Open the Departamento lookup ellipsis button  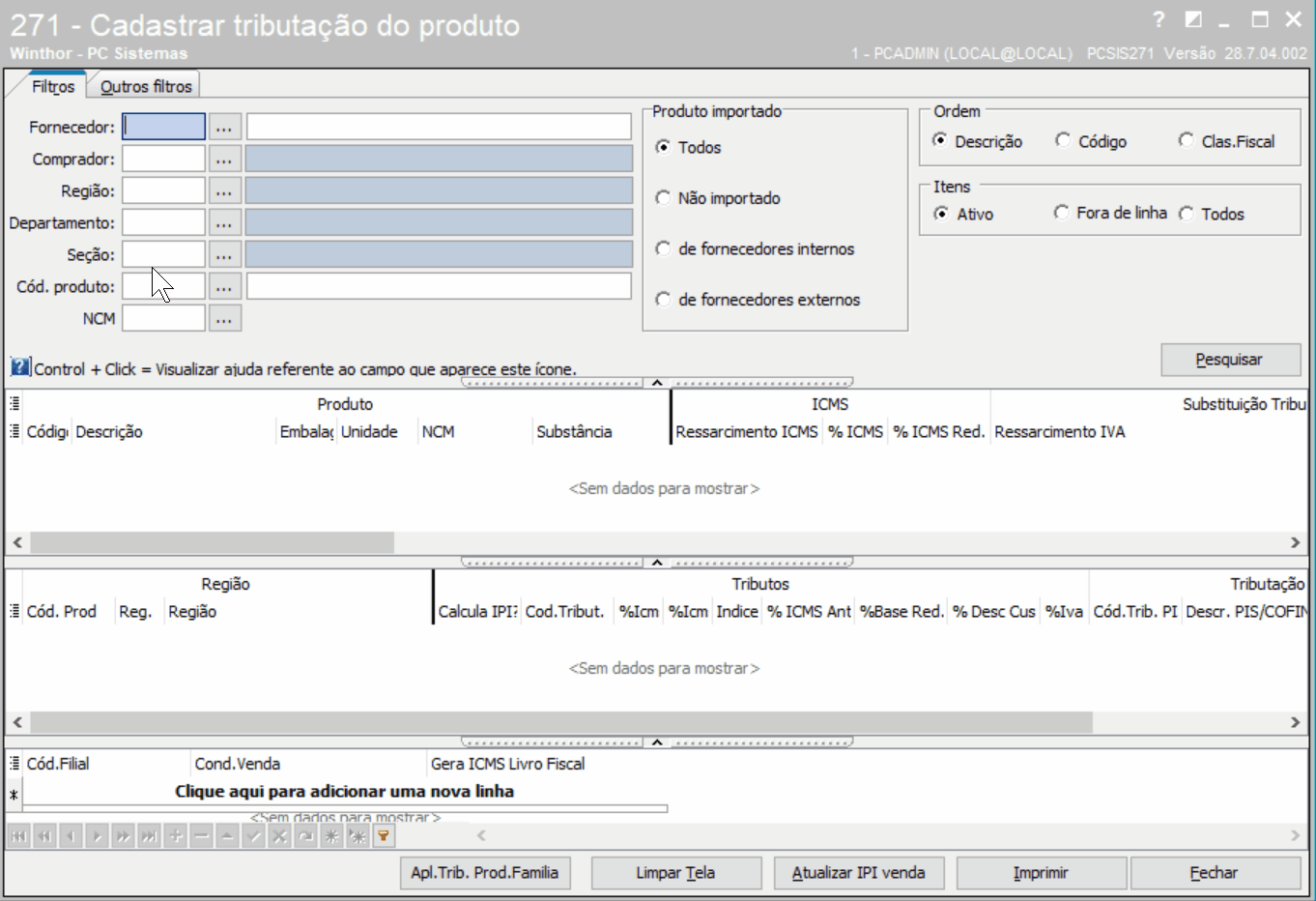(224, 222)
